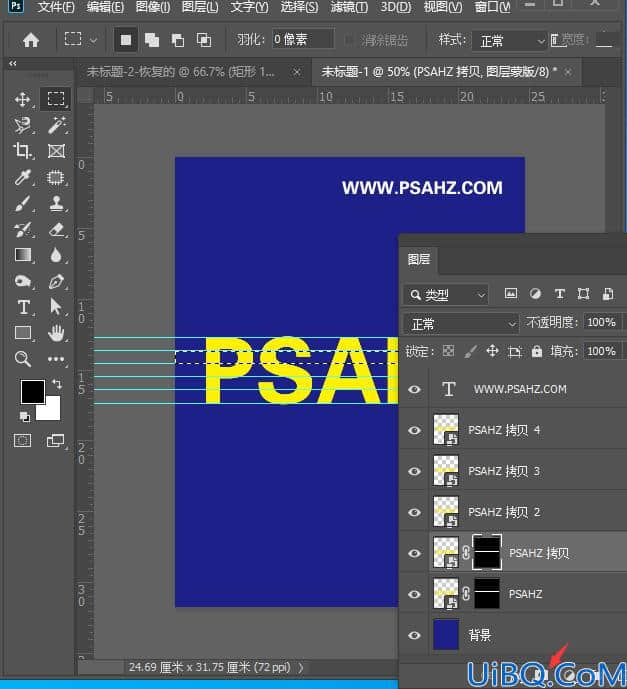Image resolution: width=627 pixels, height=689 pixels.
Task: Filter layers by pixel layer icon
Action: tap(511, 294)
